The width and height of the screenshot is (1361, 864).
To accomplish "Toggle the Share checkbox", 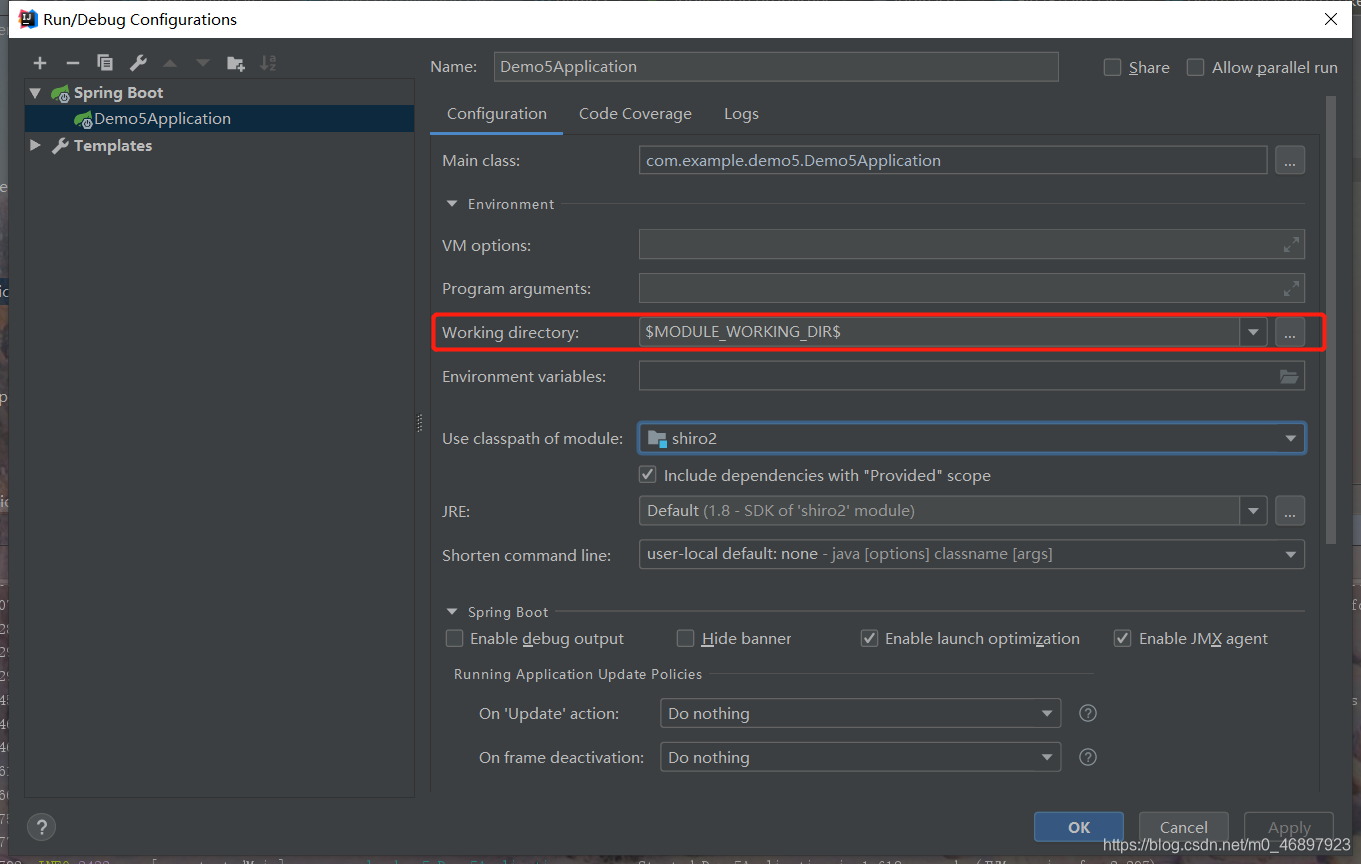I will tap(1112, 67).
